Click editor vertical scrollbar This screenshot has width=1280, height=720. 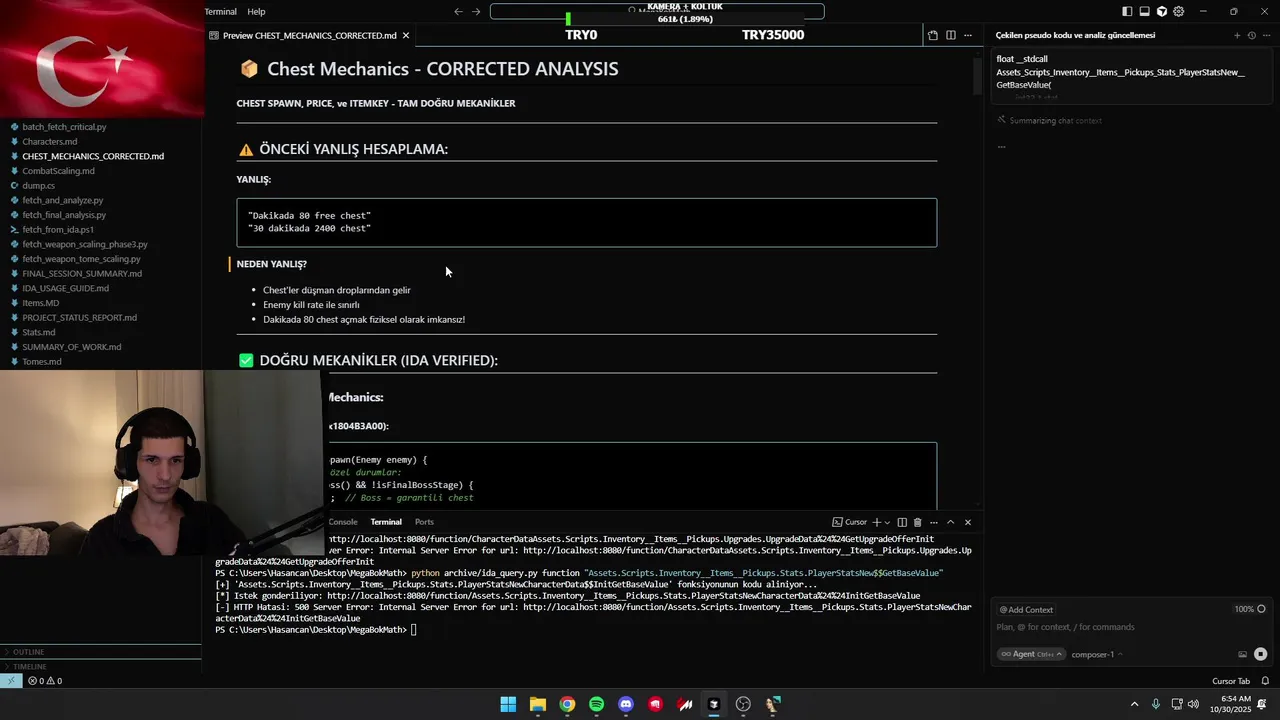coord(978,76)
